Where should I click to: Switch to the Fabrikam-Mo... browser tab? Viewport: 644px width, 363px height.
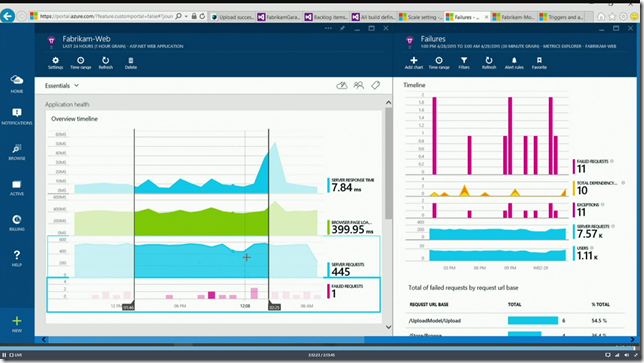pyautogui.click(x=514, y=17)
